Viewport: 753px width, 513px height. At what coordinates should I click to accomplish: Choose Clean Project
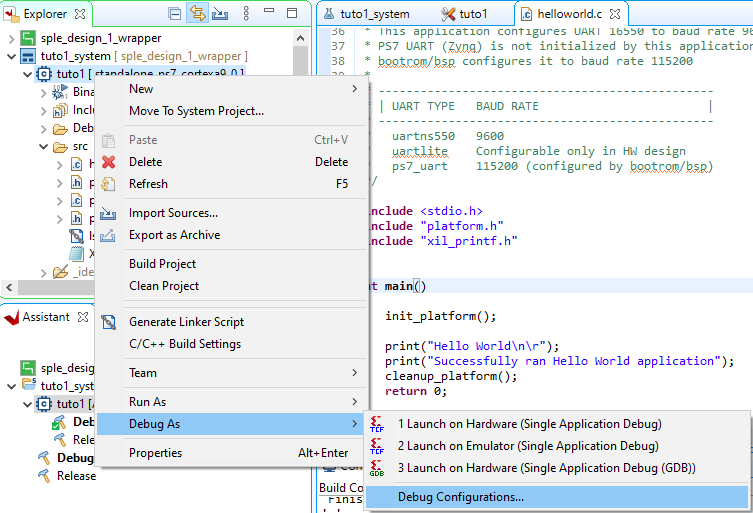[x=232, y=286]
